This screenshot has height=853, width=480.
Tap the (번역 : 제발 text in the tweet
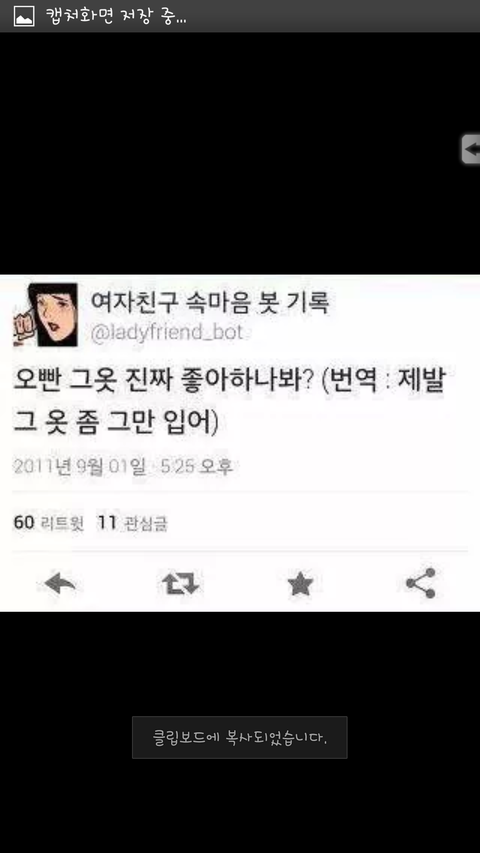coord(384,384)
